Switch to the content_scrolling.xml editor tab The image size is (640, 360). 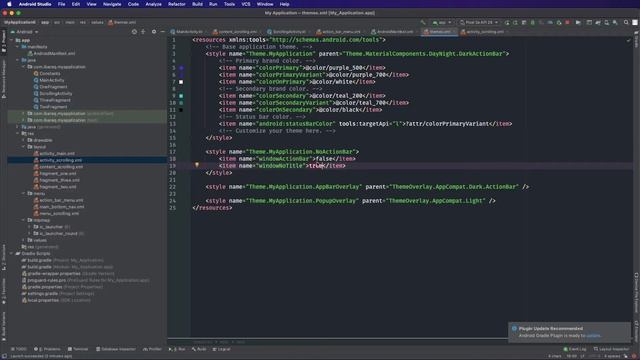tap(236, 32)
